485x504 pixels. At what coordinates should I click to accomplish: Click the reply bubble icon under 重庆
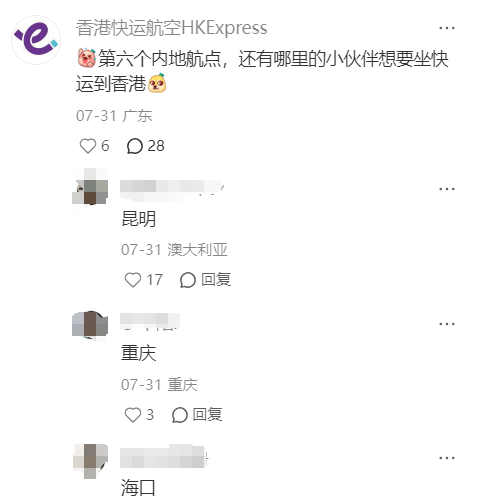[180, 415]
